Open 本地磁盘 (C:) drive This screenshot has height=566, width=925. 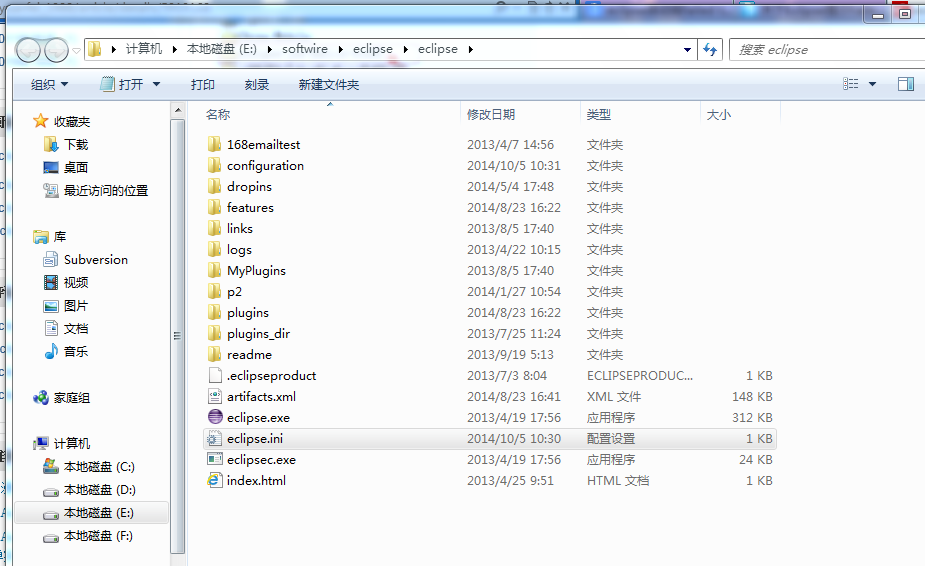tap(99, 467)
